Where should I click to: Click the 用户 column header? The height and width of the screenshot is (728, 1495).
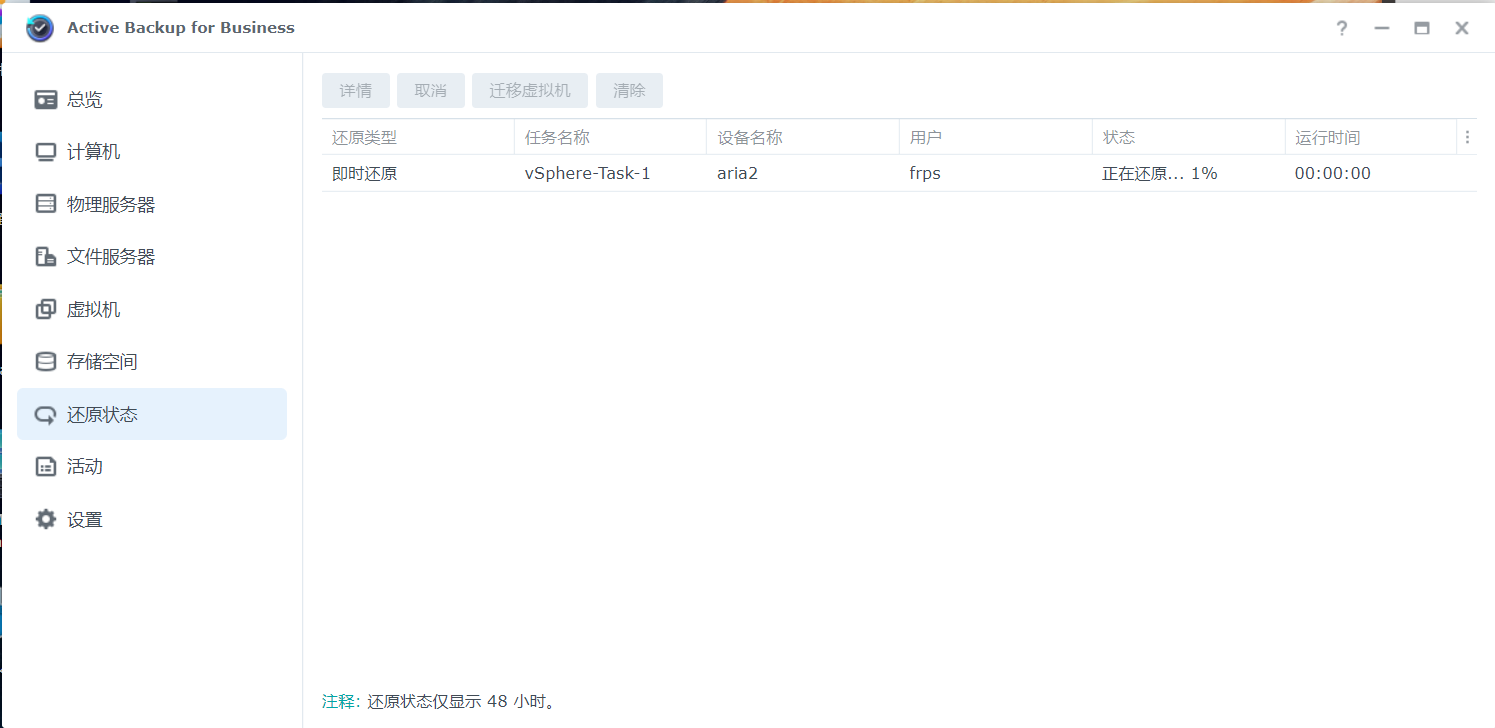996,137
